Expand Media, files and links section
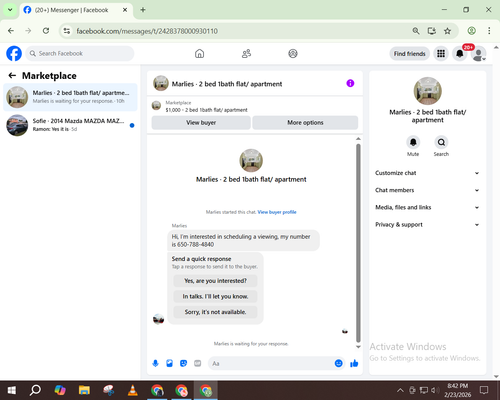500x400 pixels. [x=427, y=207]
